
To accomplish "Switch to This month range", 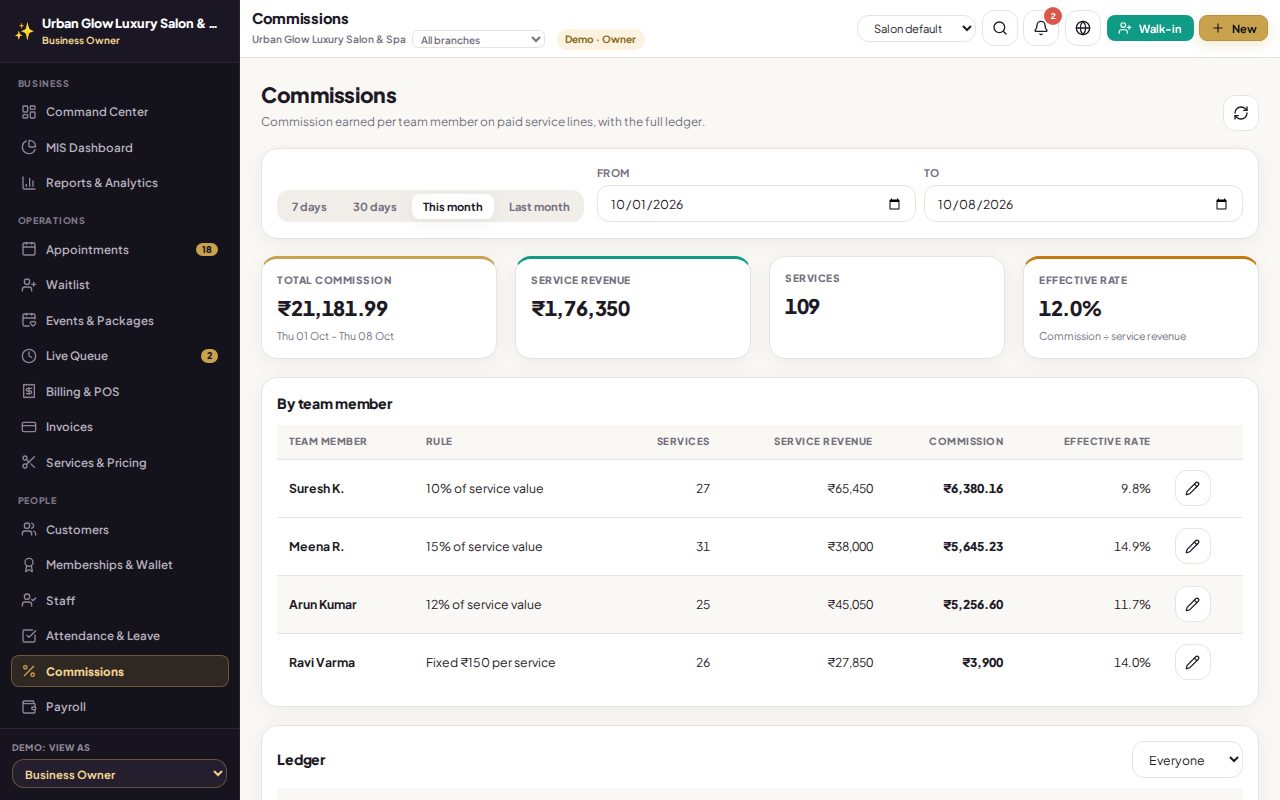I will [453, 207].
